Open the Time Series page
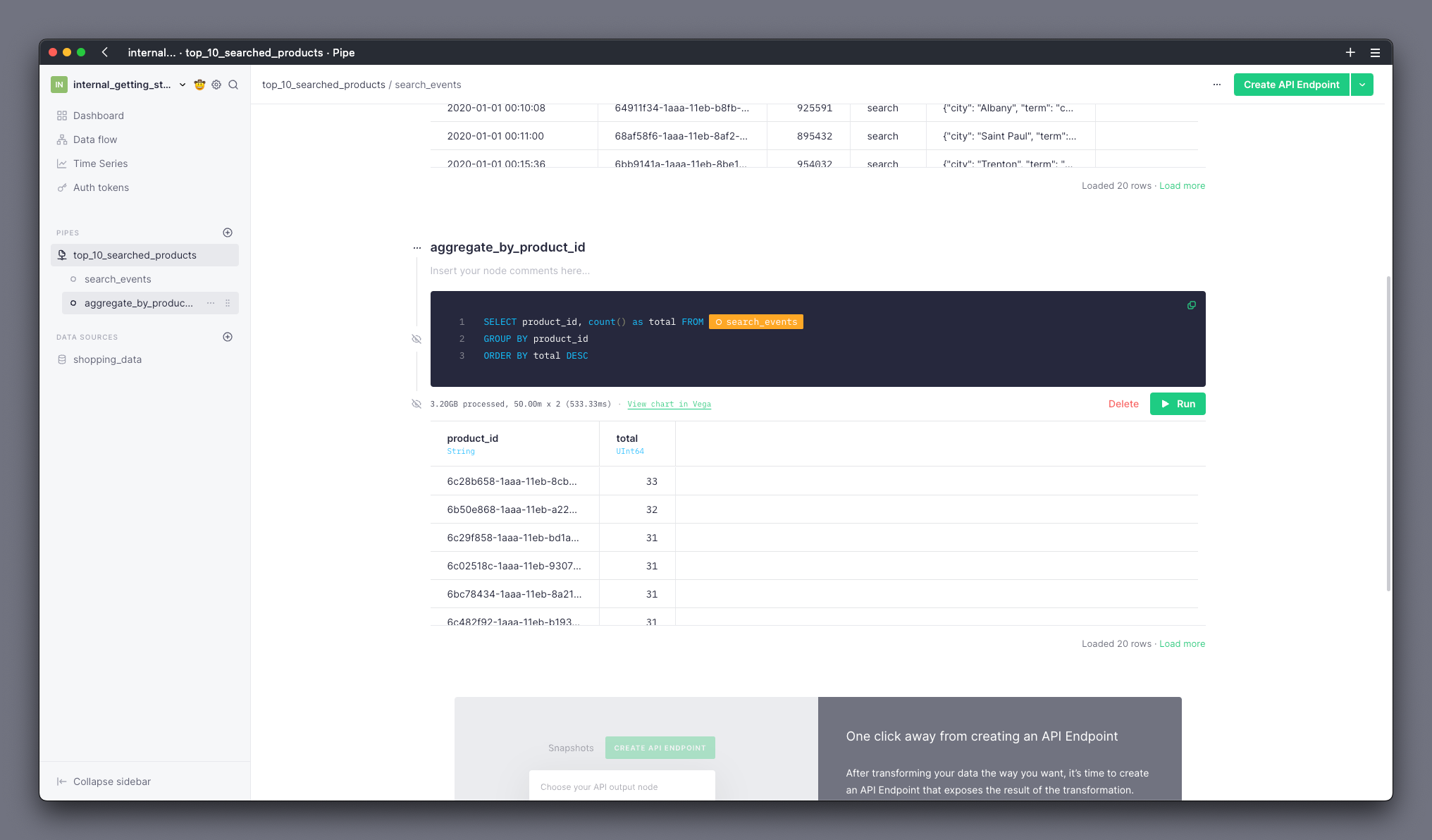1432x840 pixels. click(101, 163)
